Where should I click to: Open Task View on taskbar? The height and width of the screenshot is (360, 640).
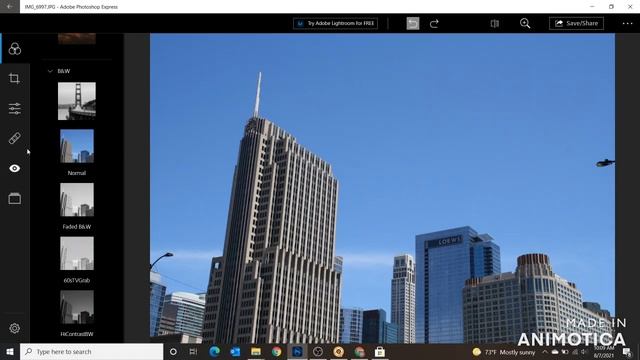(x=193, y=351)
